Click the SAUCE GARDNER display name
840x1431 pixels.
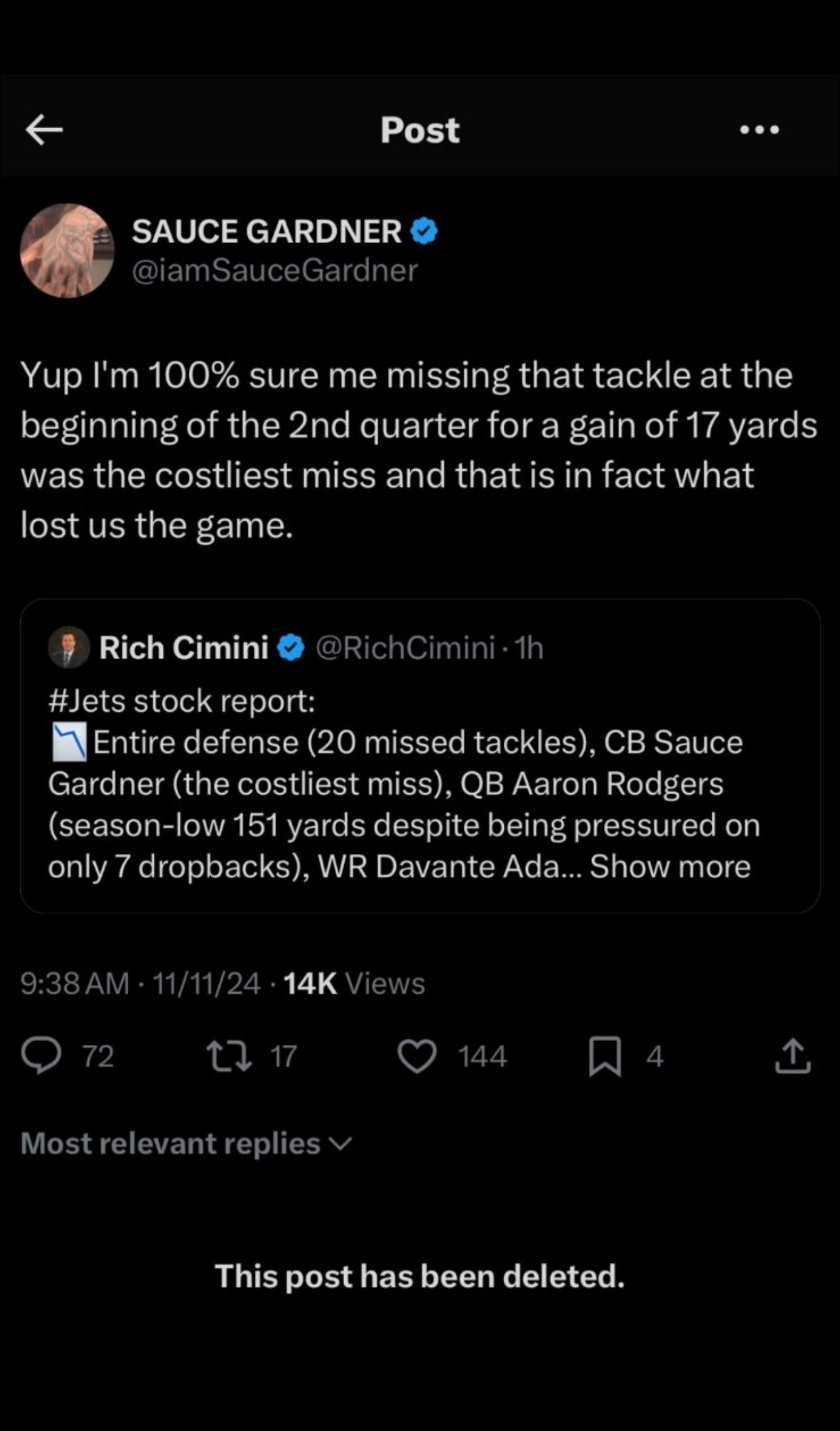pos(267,231)
